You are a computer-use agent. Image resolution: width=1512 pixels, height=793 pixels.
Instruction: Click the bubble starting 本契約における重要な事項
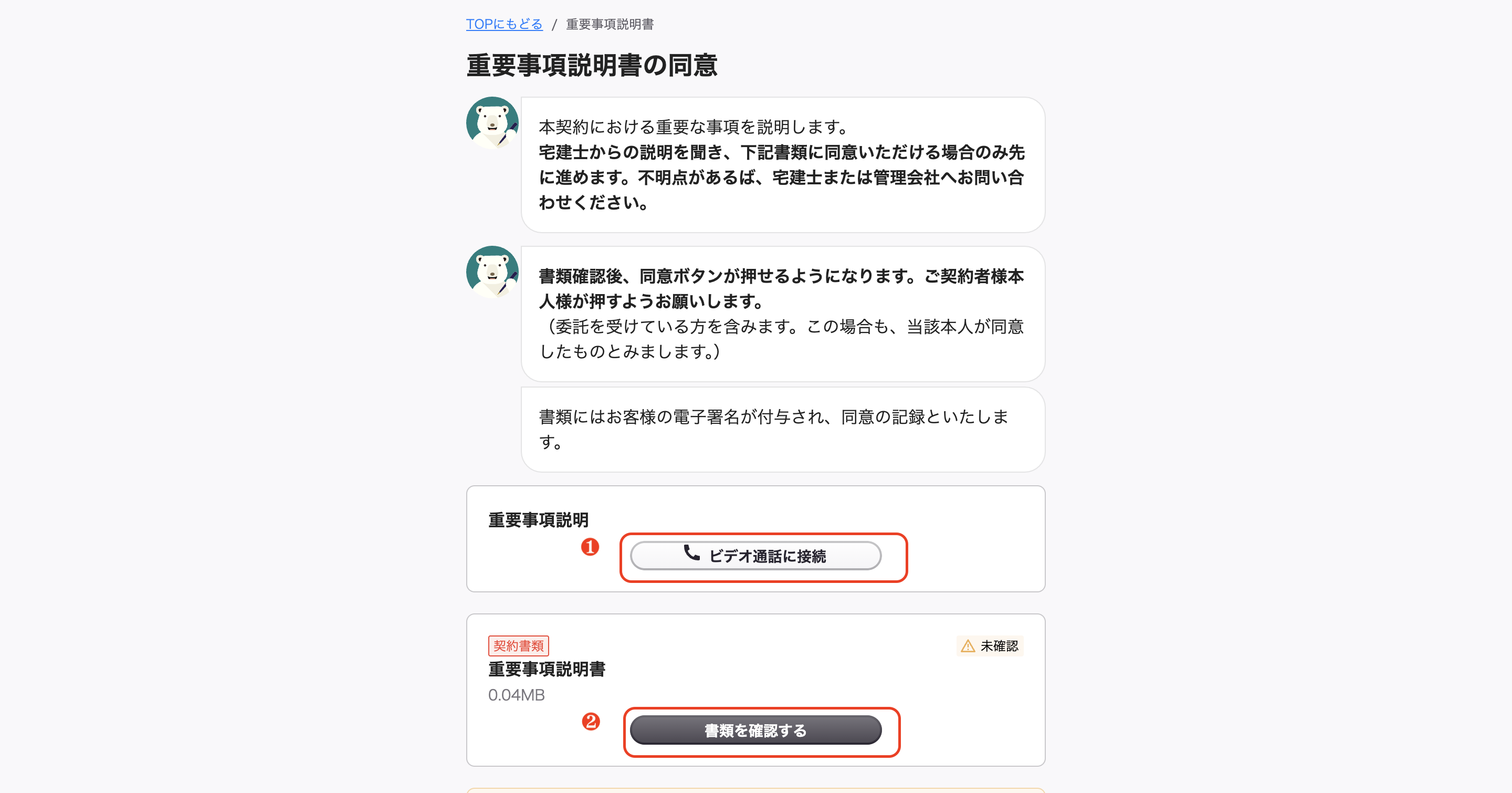point(783,165)
